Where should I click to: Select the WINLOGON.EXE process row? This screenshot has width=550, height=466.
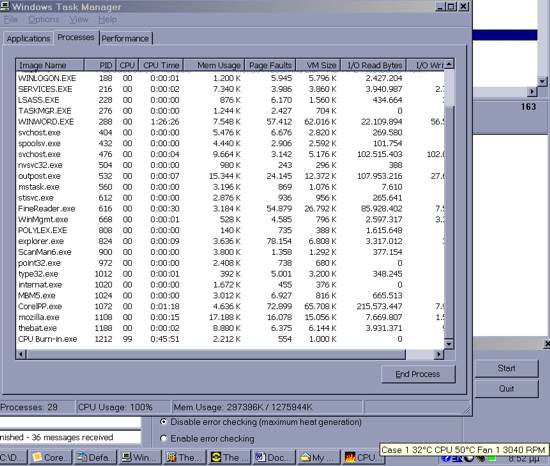click(x=230, y=78)
